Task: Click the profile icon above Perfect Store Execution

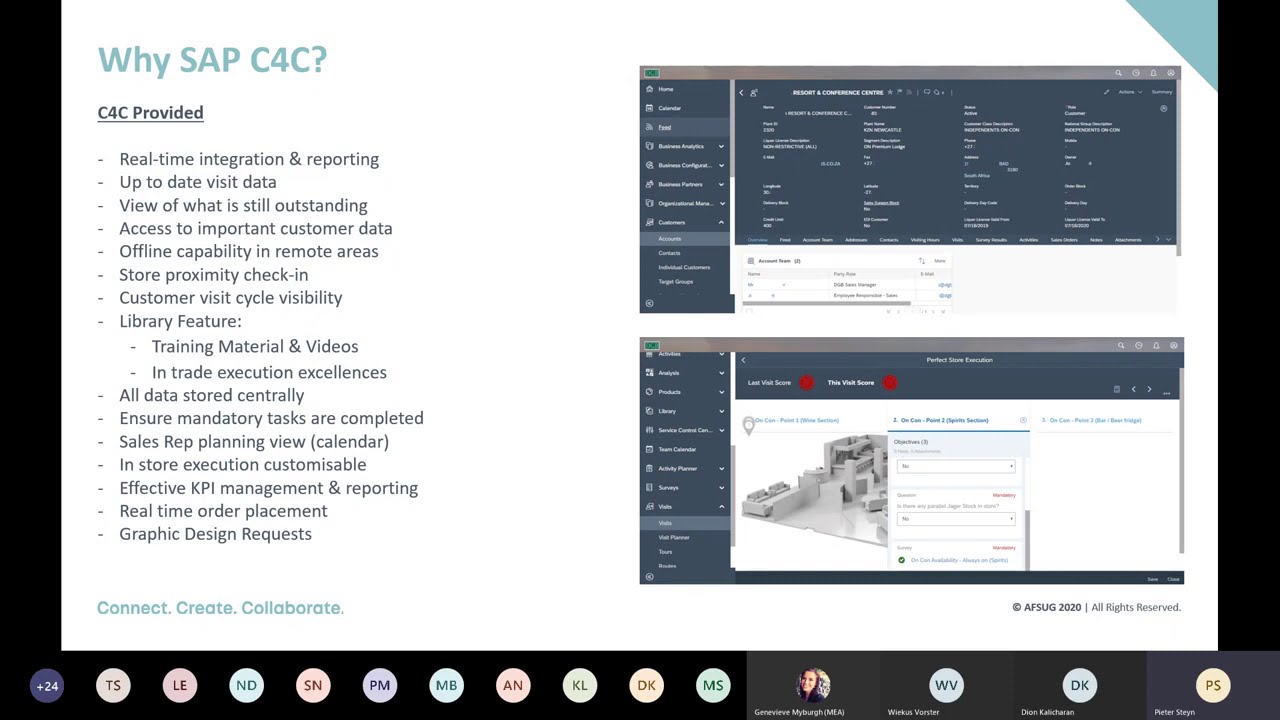Action: [1174, 345]
